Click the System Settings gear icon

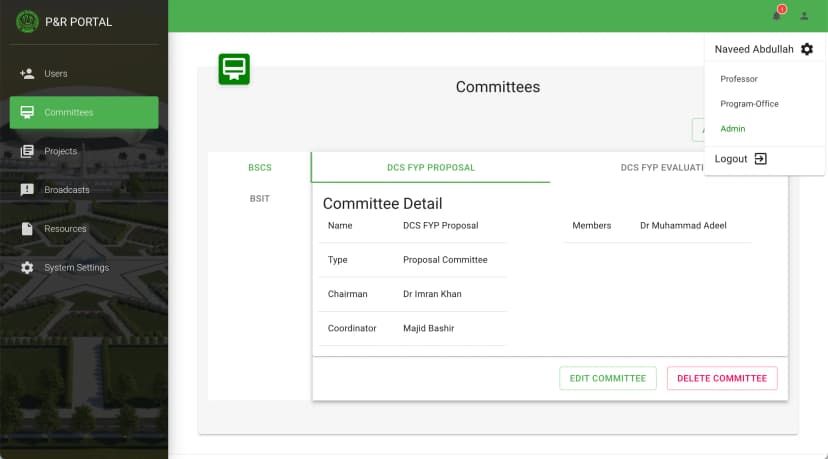pyautogui.click(x=27, y=267)
